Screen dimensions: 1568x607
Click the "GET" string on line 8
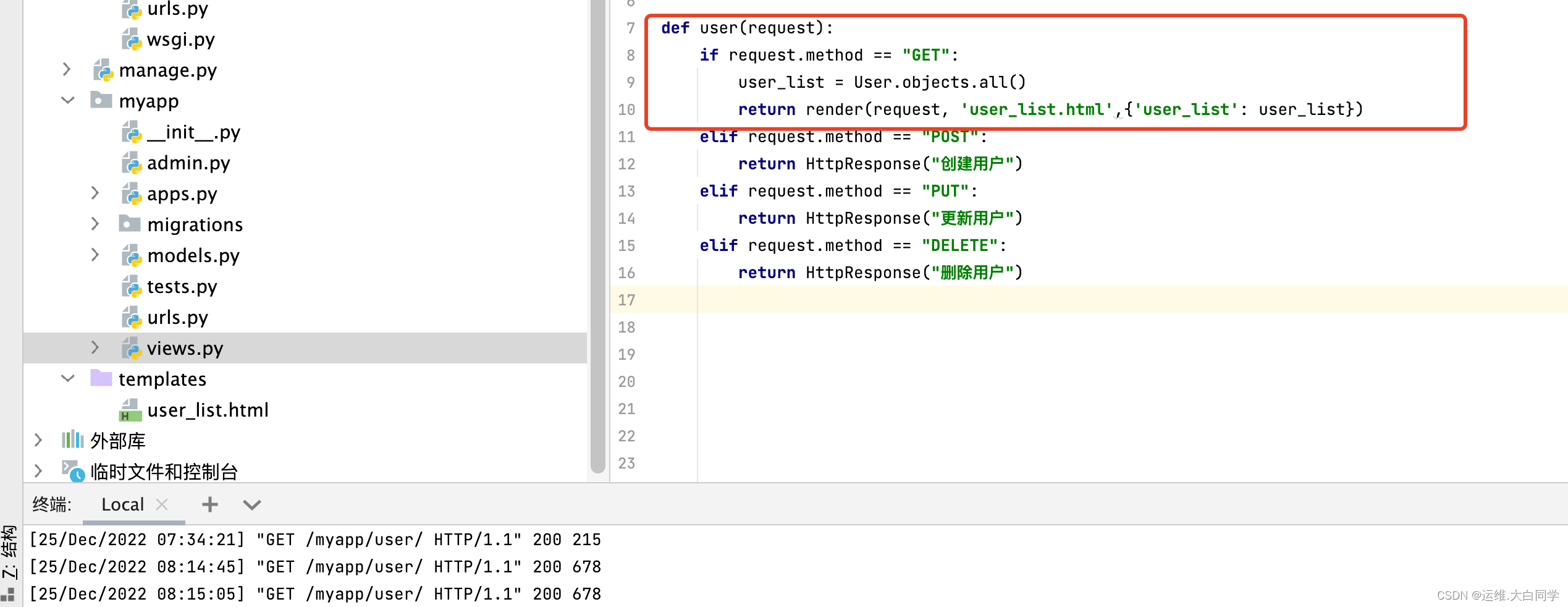click(925, 55)
